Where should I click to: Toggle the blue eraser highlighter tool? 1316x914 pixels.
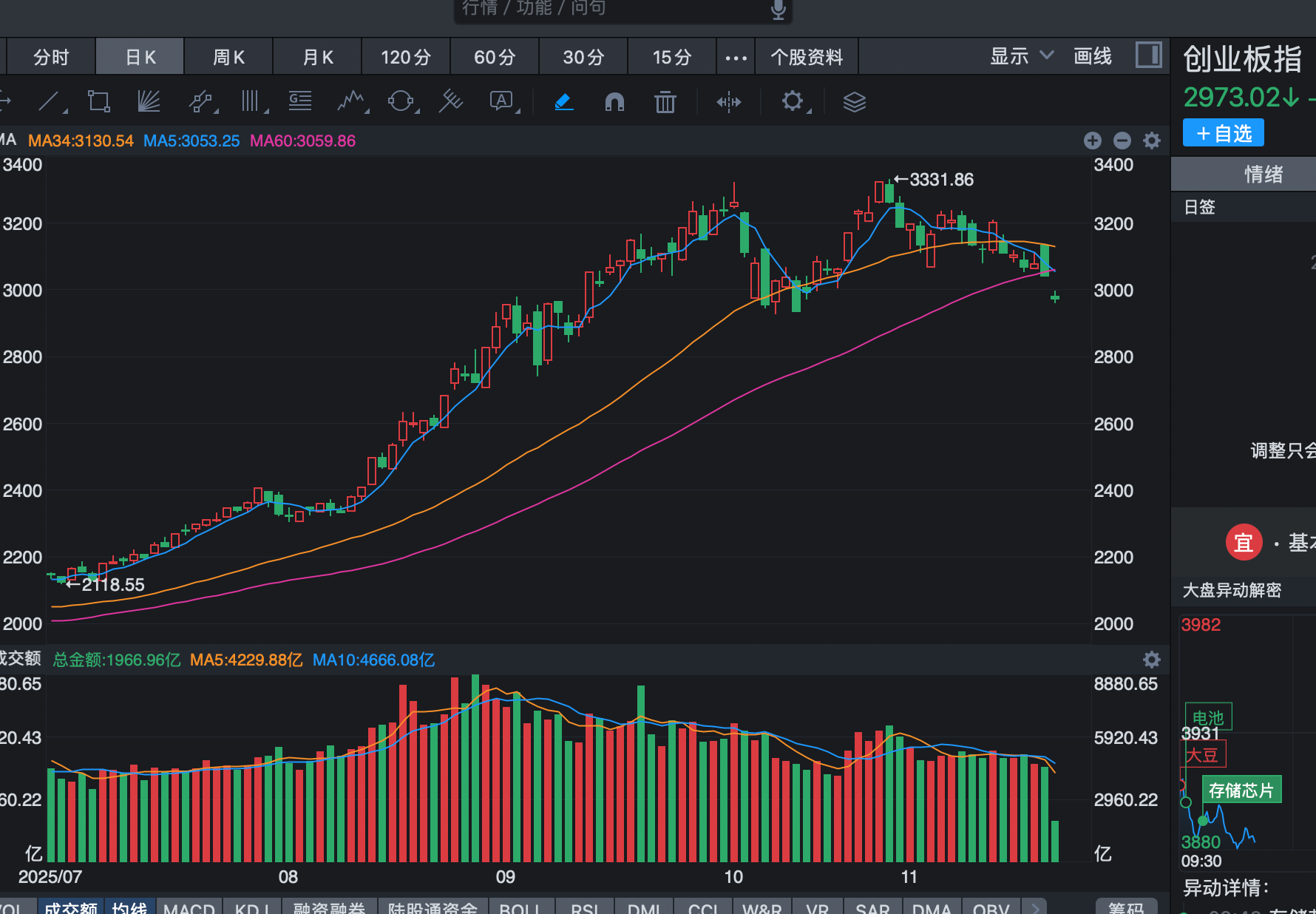(563, 101)
